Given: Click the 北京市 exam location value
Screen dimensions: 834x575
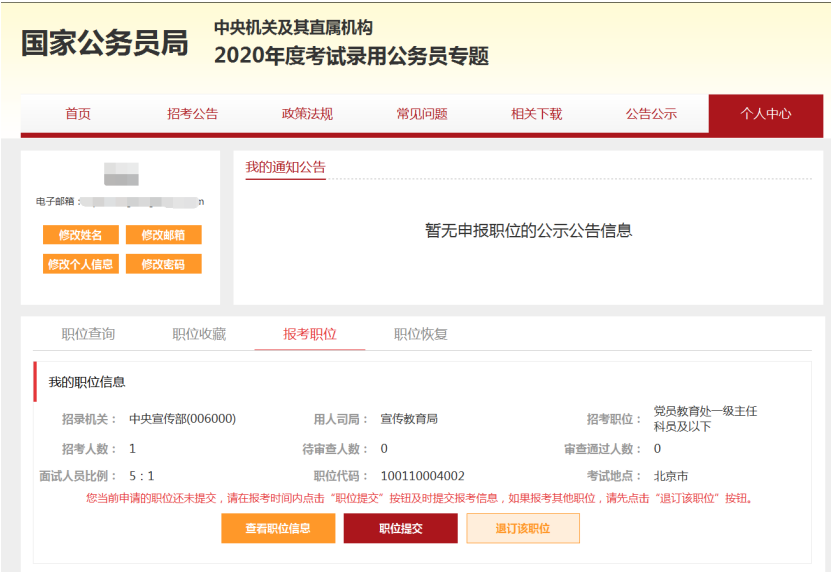Looking at the screenshot, I should [x=671, y=476].
